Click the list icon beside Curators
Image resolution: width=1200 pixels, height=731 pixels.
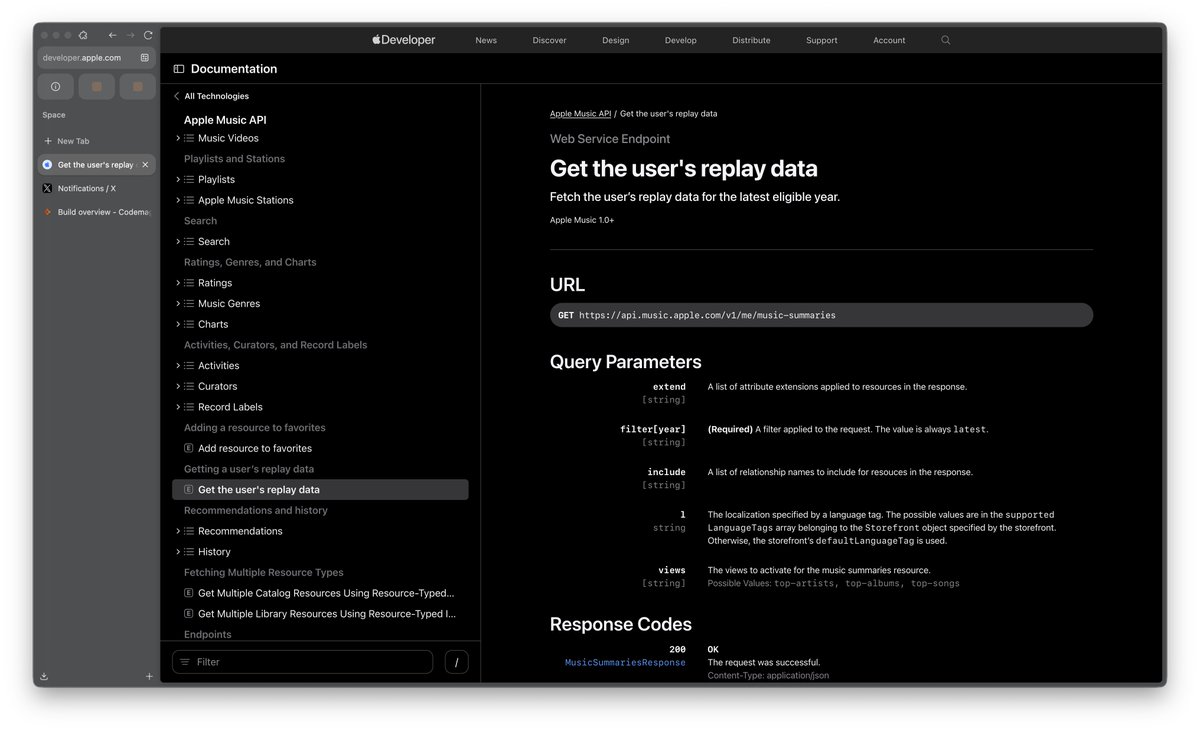coord(189,386)
